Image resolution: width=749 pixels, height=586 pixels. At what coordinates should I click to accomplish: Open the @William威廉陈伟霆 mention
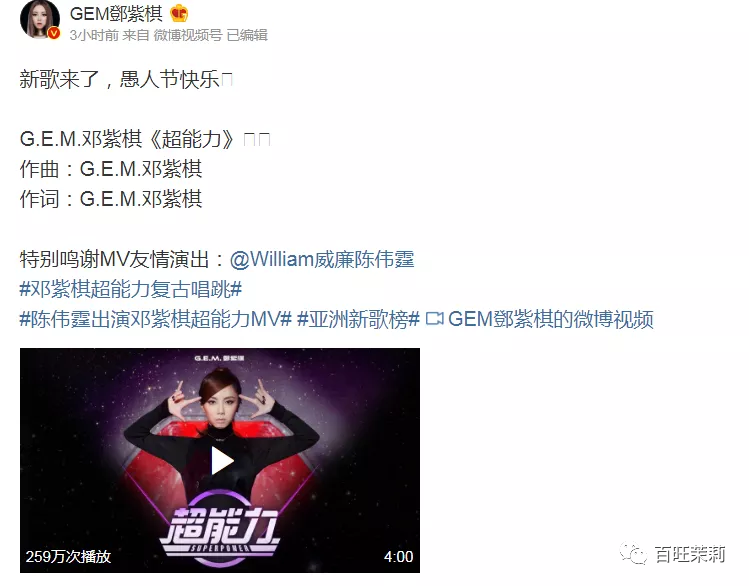coord(321,259)
